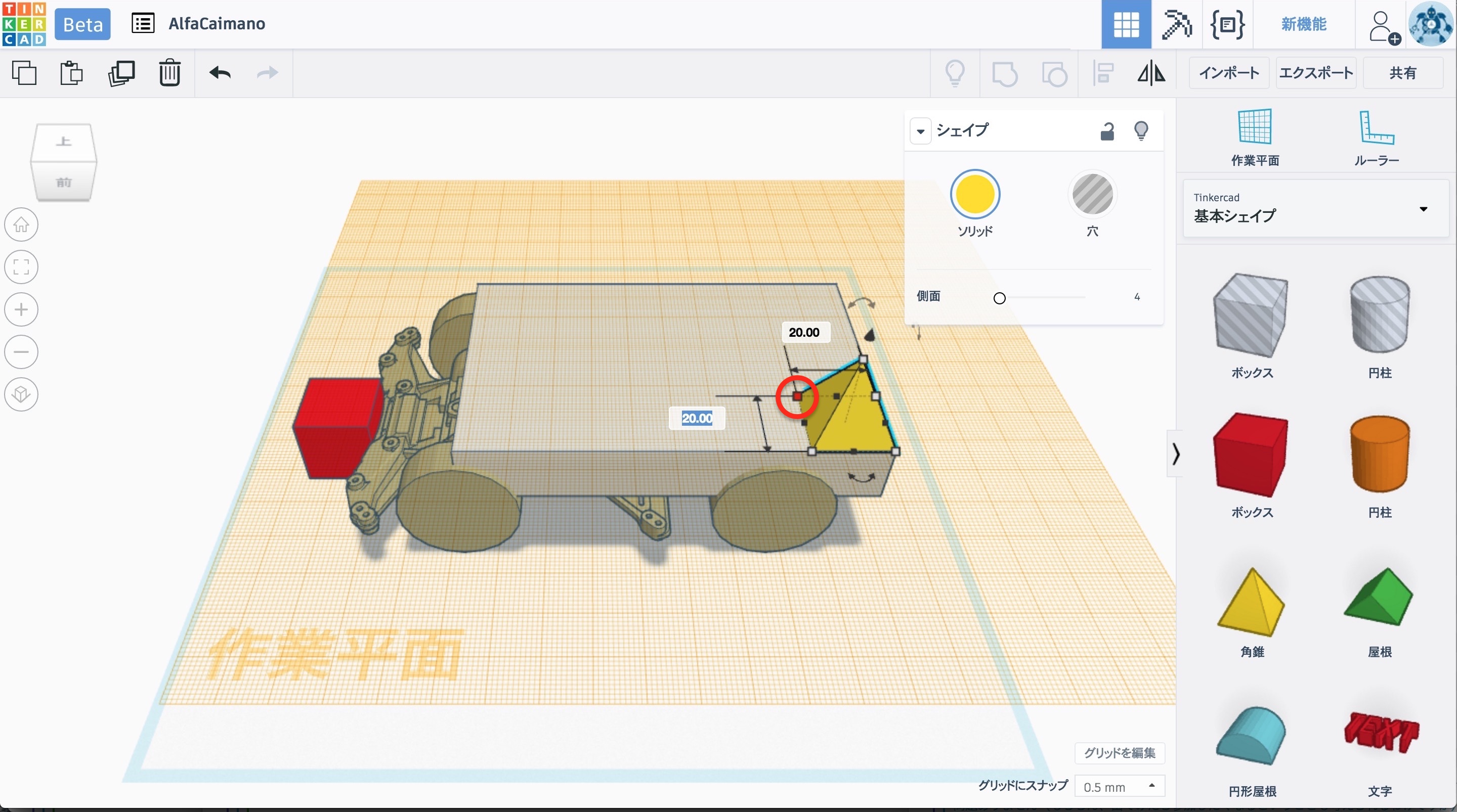The height and width of the screenshot is (812, 1457).
Task: Click the Fit all in view icon
Action: pos(21,267)
